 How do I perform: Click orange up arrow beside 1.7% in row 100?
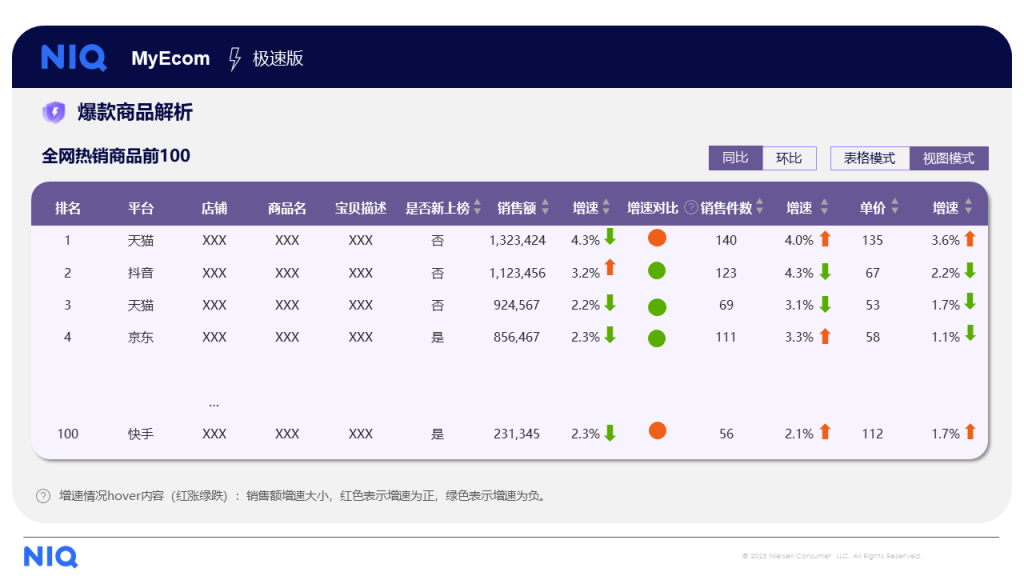click(x=970, y=432)
